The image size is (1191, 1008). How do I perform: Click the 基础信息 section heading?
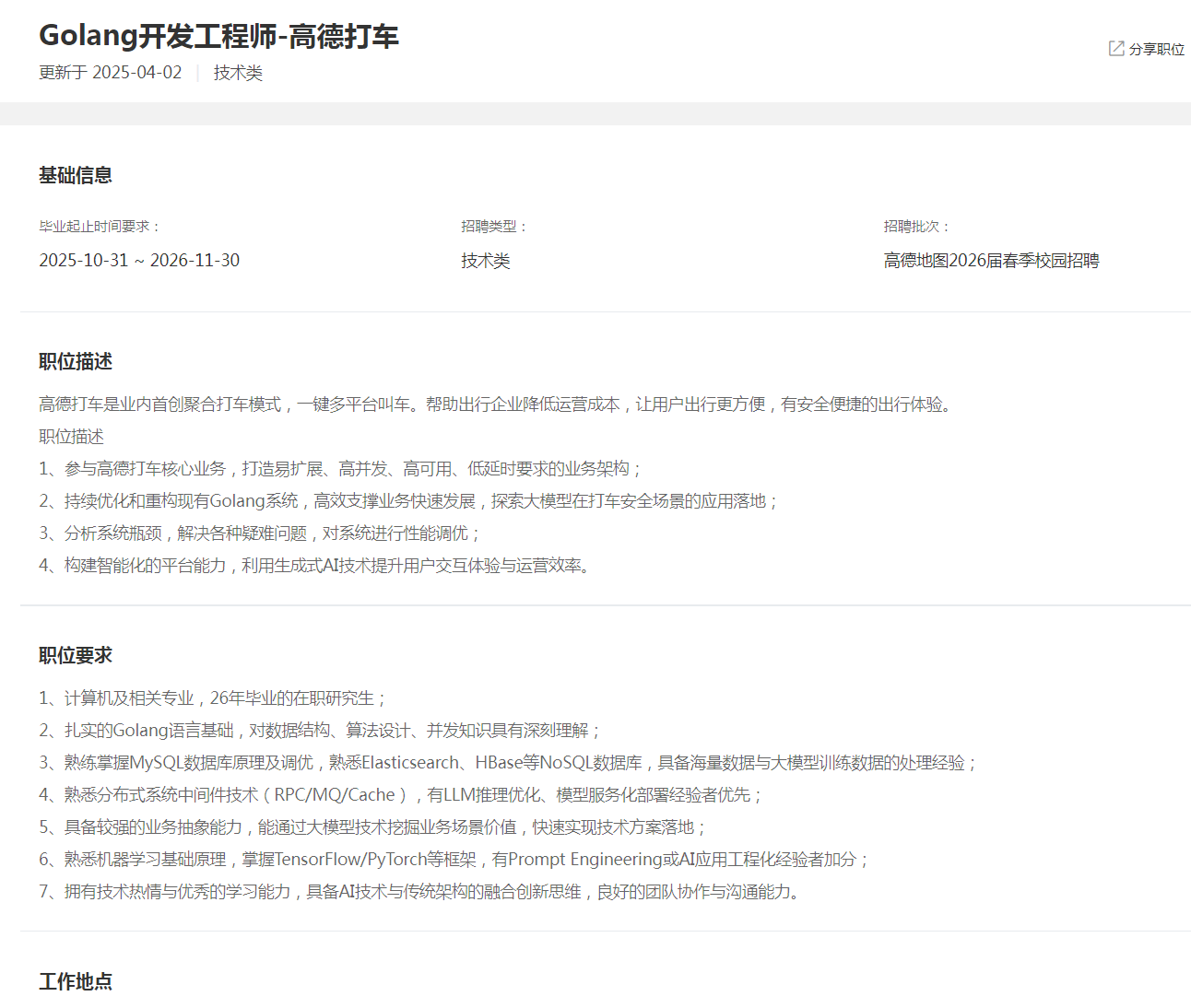click(76, 175)
